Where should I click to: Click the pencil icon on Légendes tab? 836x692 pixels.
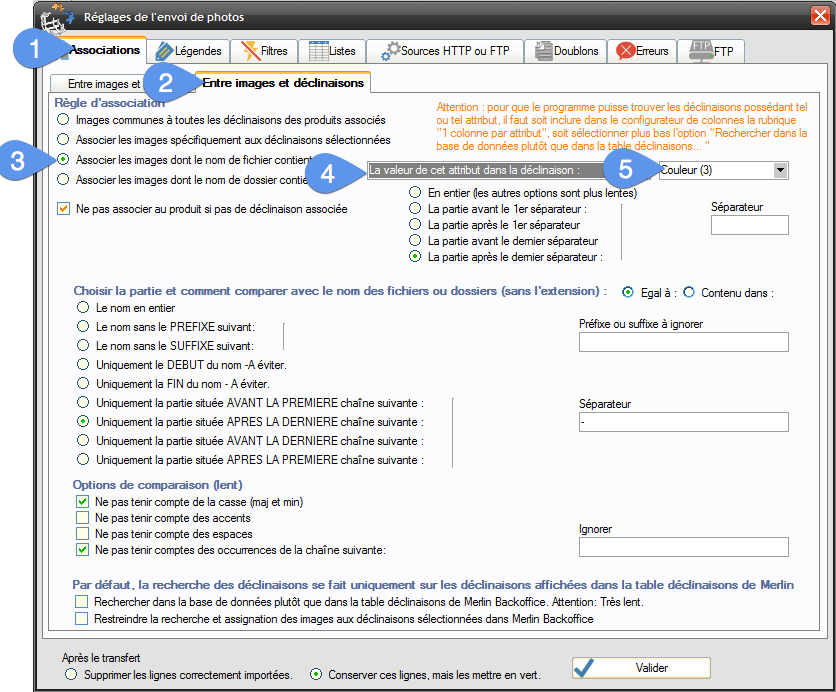point(163,50)
